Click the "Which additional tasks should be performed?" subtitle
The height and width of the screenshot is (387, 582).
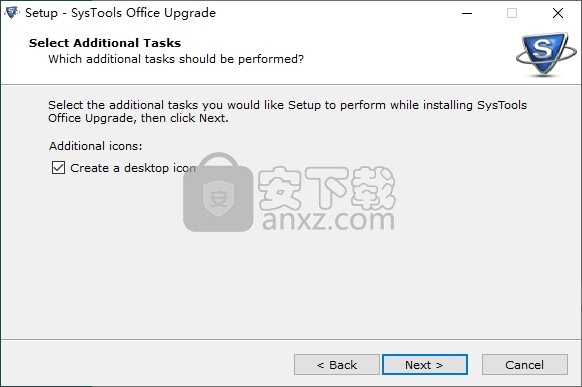point(176,59)
